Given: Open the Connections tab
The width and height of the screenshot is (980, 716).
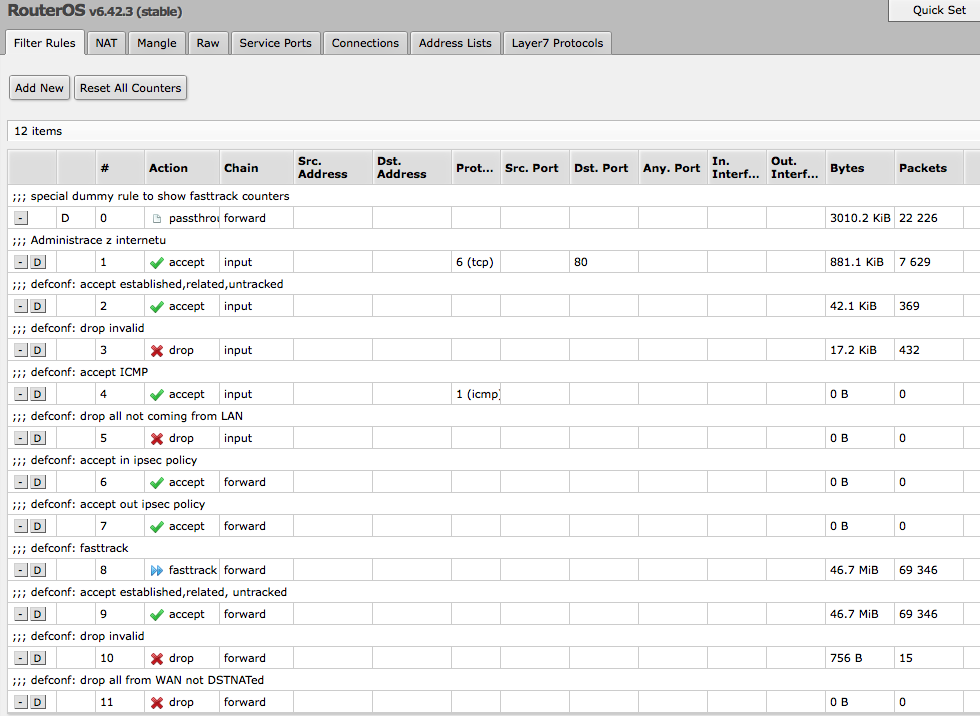Looking at the screenshot, I should point(366,43).
